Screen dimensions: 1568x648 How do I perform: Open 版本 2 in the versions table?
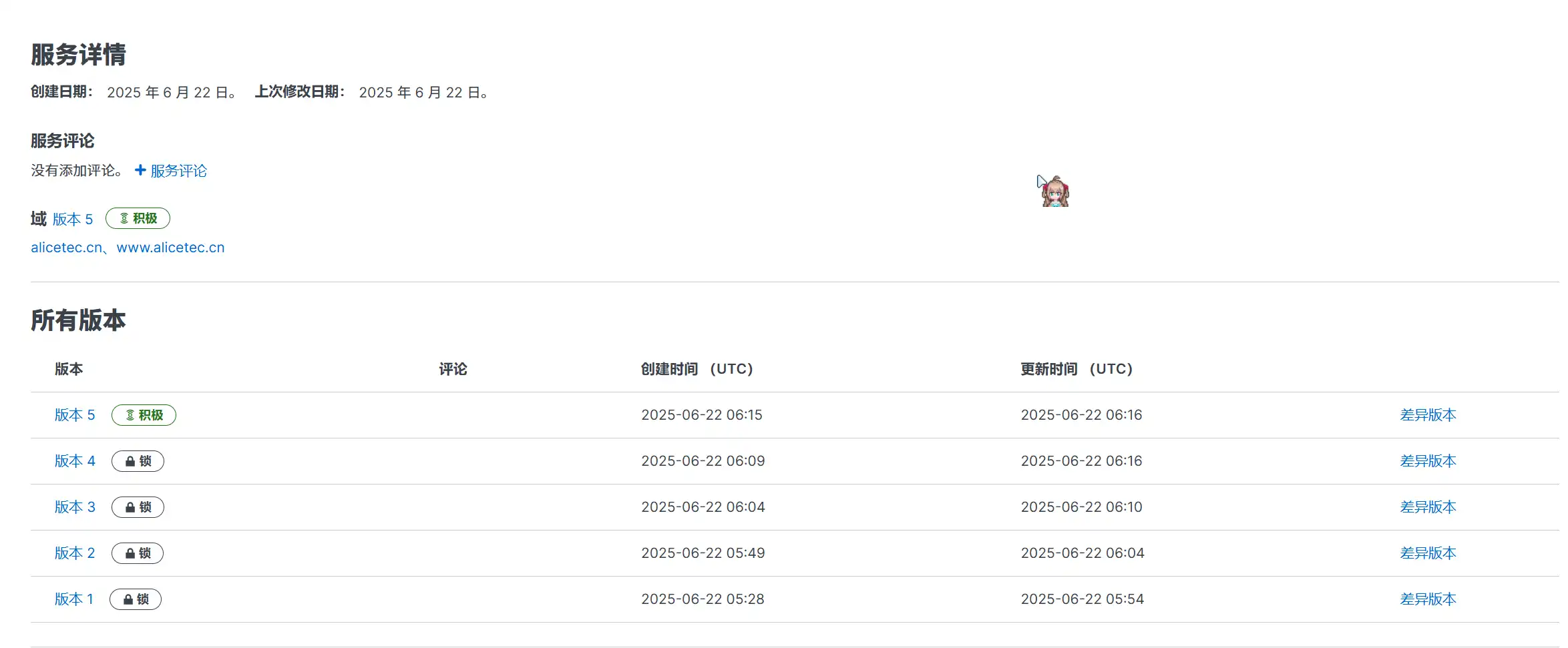click(75, 553)
